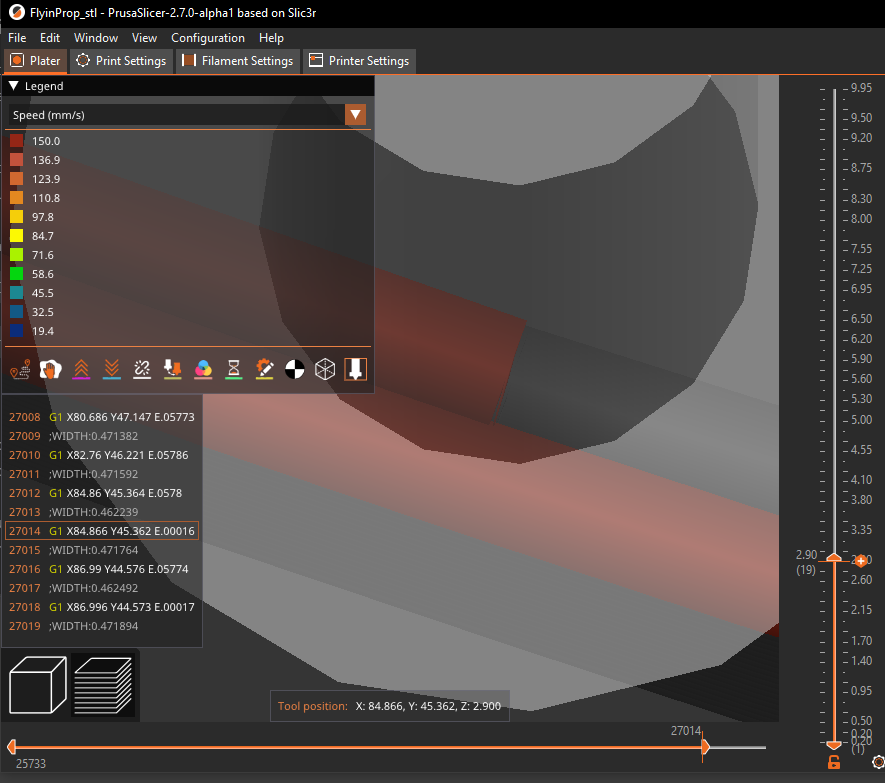
Task: Toggle color change markers
Action: click(x=203, y=369)
